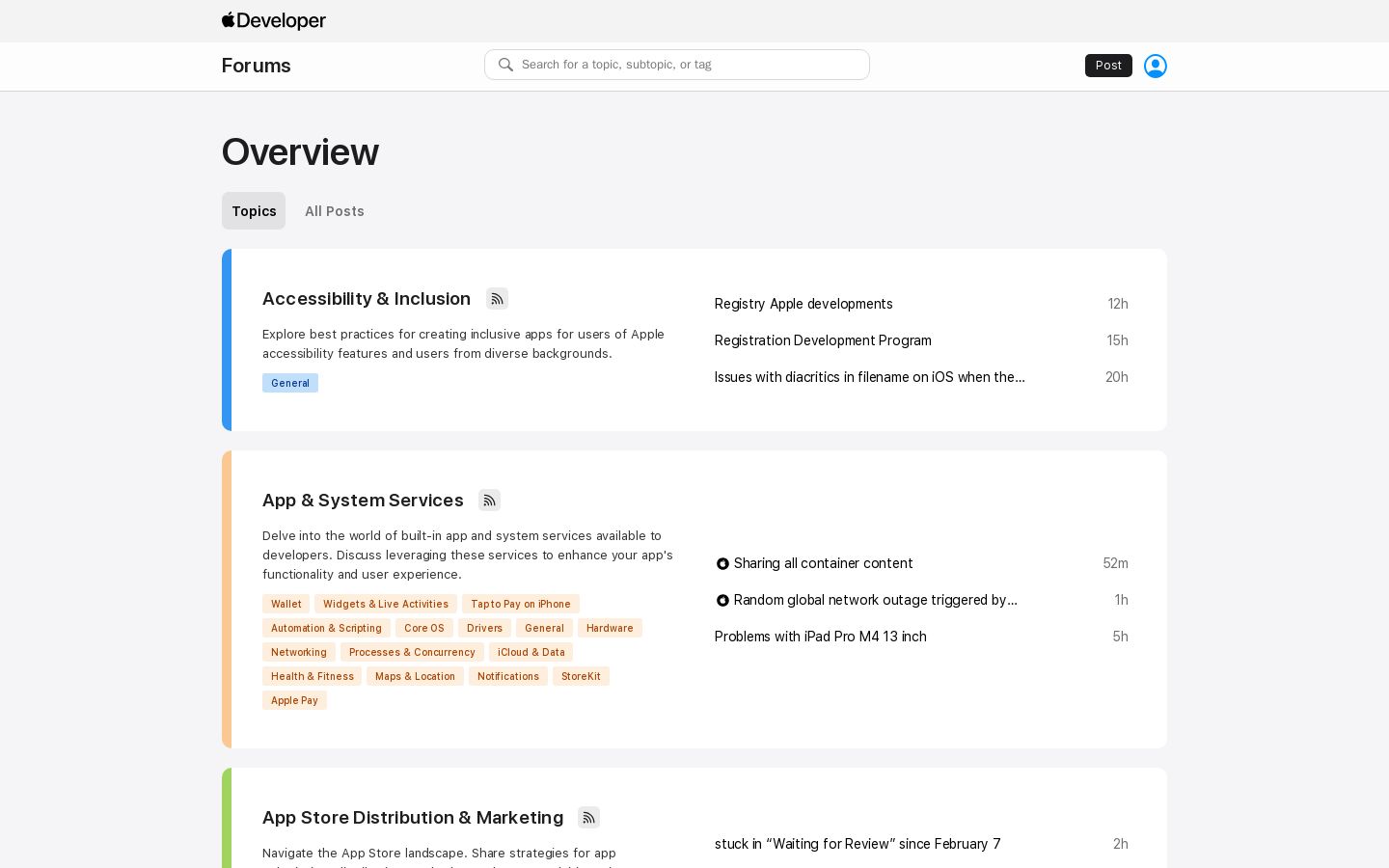
Task: Select Automation & Scripting tag
Action: point(326,628)
